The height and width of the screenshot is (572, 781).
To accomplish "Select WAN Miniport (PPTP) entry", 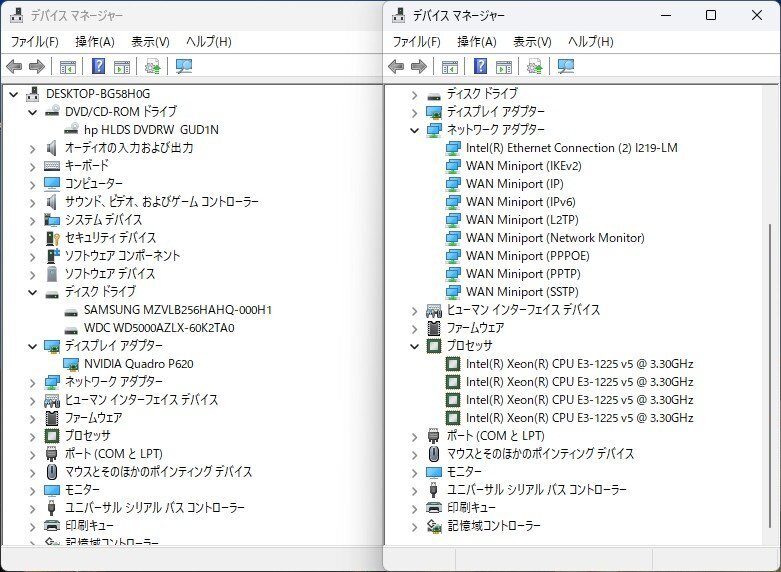I will click(523, 274).
